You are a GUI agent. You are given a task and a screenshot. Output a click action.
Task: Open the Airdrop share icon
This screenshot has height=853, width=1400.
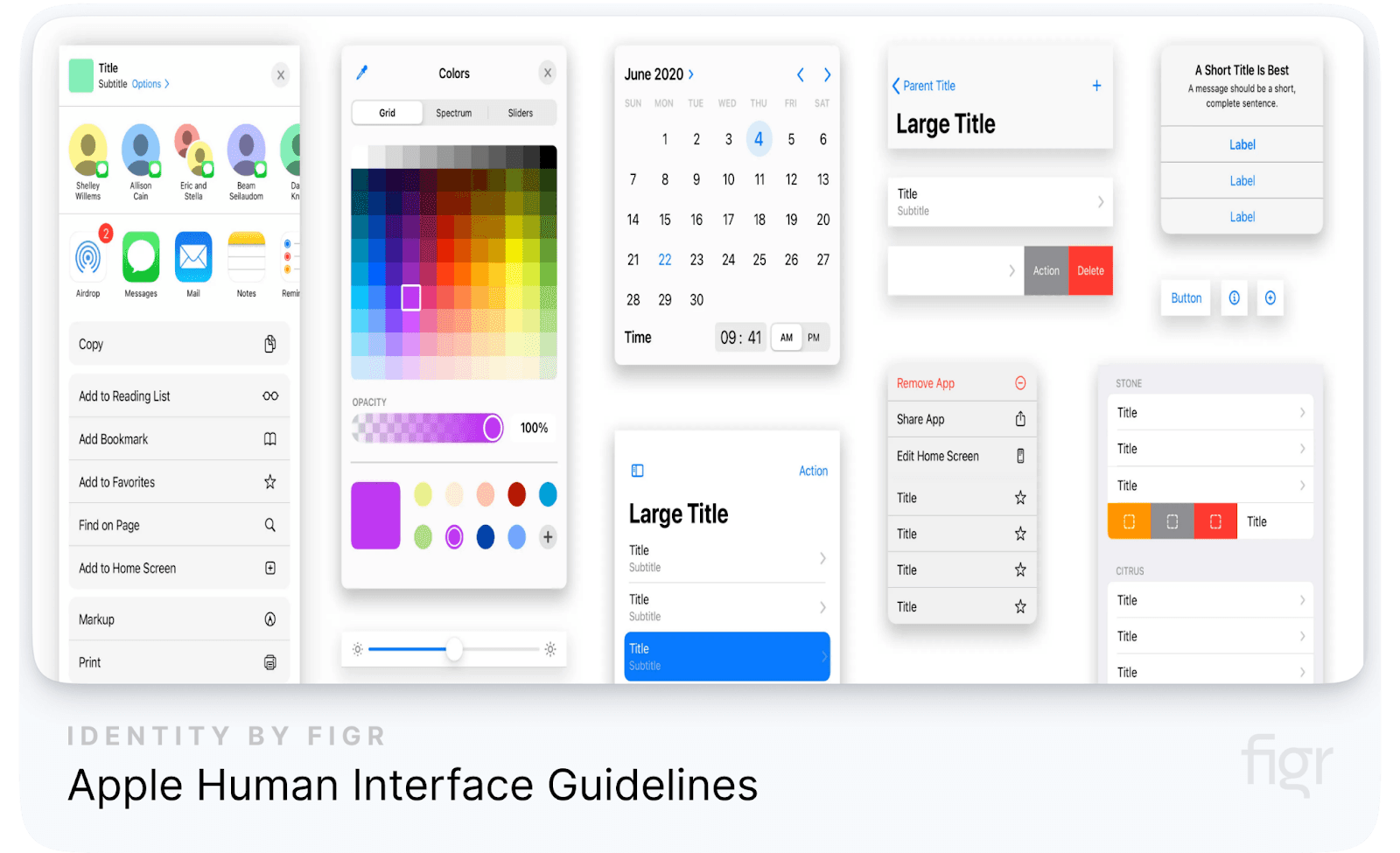click(x=87, y=257)
